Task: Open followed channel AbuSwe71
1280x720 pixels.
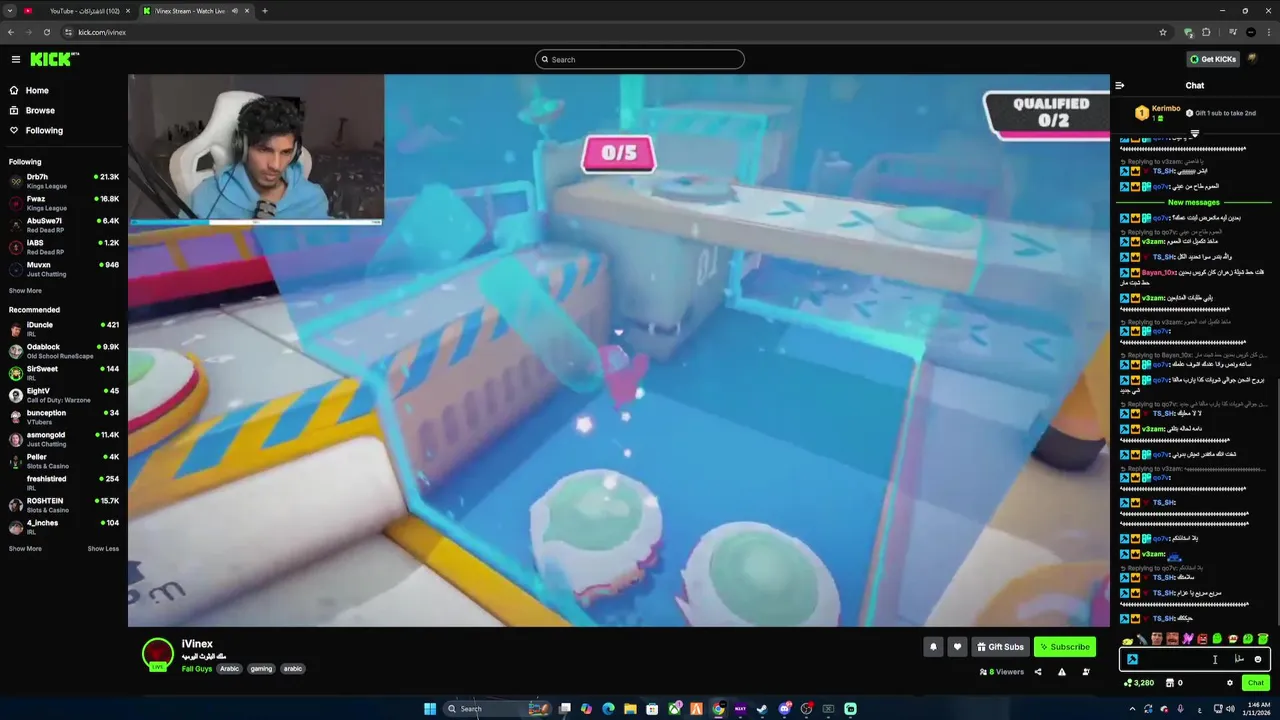Action: click(x=64, y=224)
